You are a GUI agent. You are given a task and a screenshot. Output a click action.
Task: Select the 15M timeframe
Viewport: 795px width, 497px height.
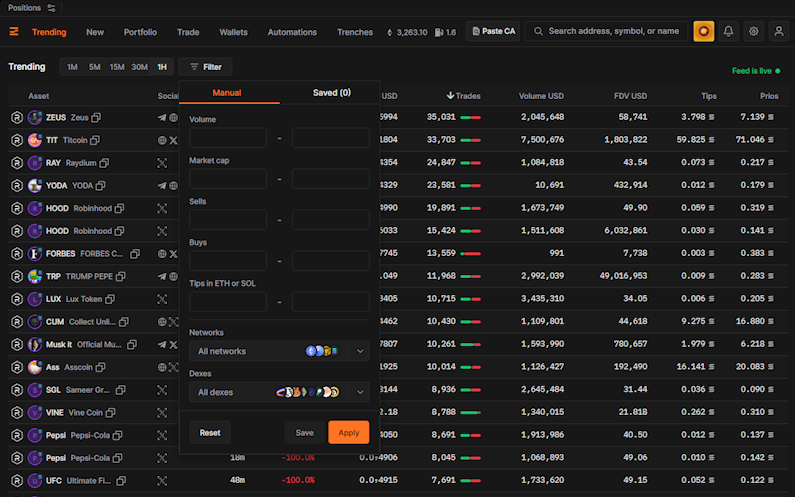[x=117, y=67]
